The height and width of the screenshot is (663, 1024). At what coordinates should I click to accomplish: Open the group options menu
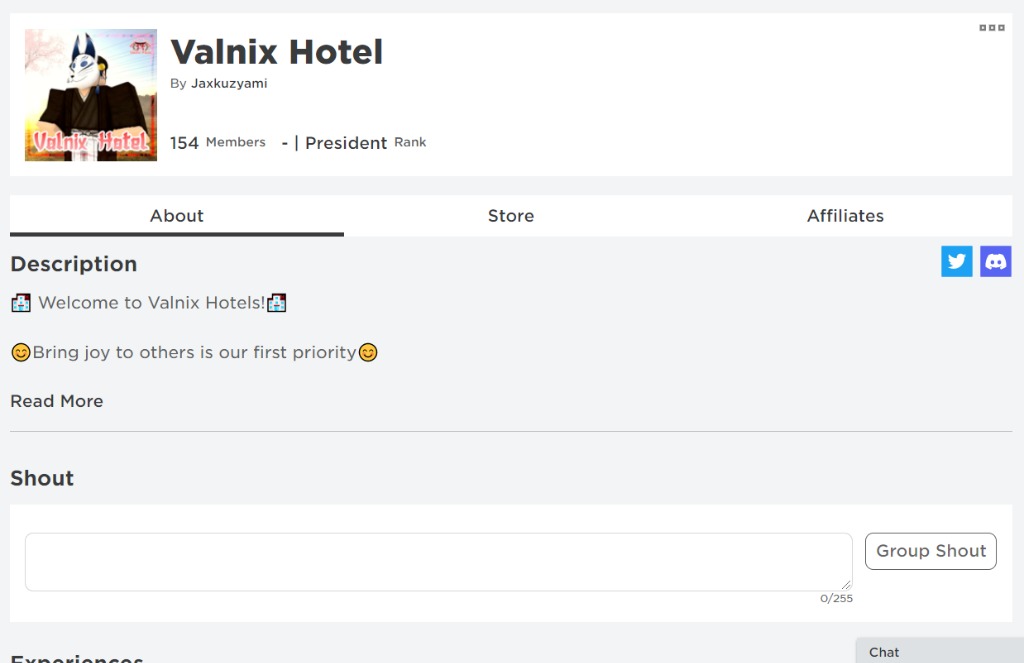coord(991,28)
